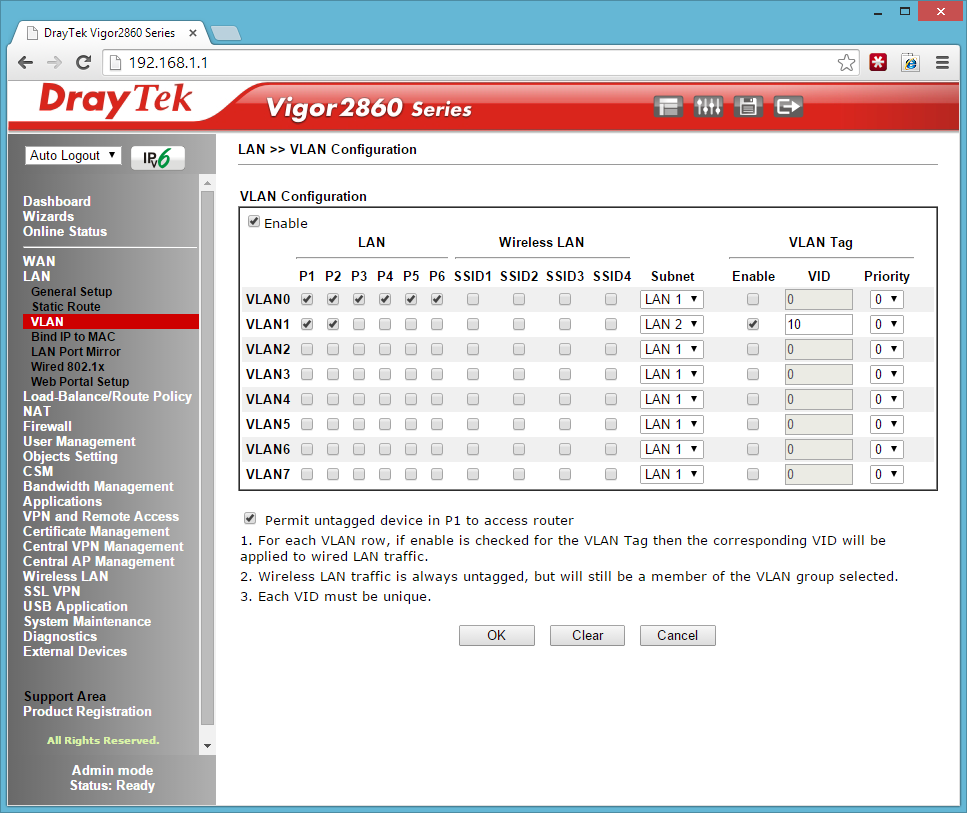Image resolution: width=967 pixels, height=813 pixels.
Task: Go back to previous page
Action: [26, 62]
